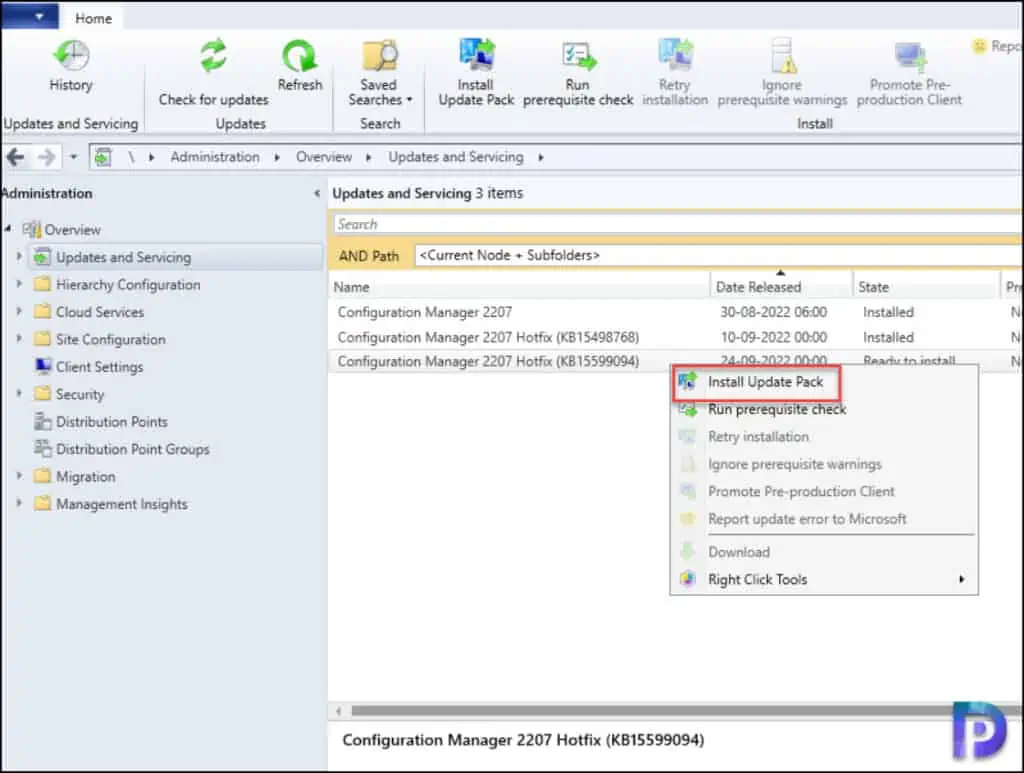
Task: Click the Install Update Pack ribbon icon
Action: pyautogui.click(x=477, y=55)
